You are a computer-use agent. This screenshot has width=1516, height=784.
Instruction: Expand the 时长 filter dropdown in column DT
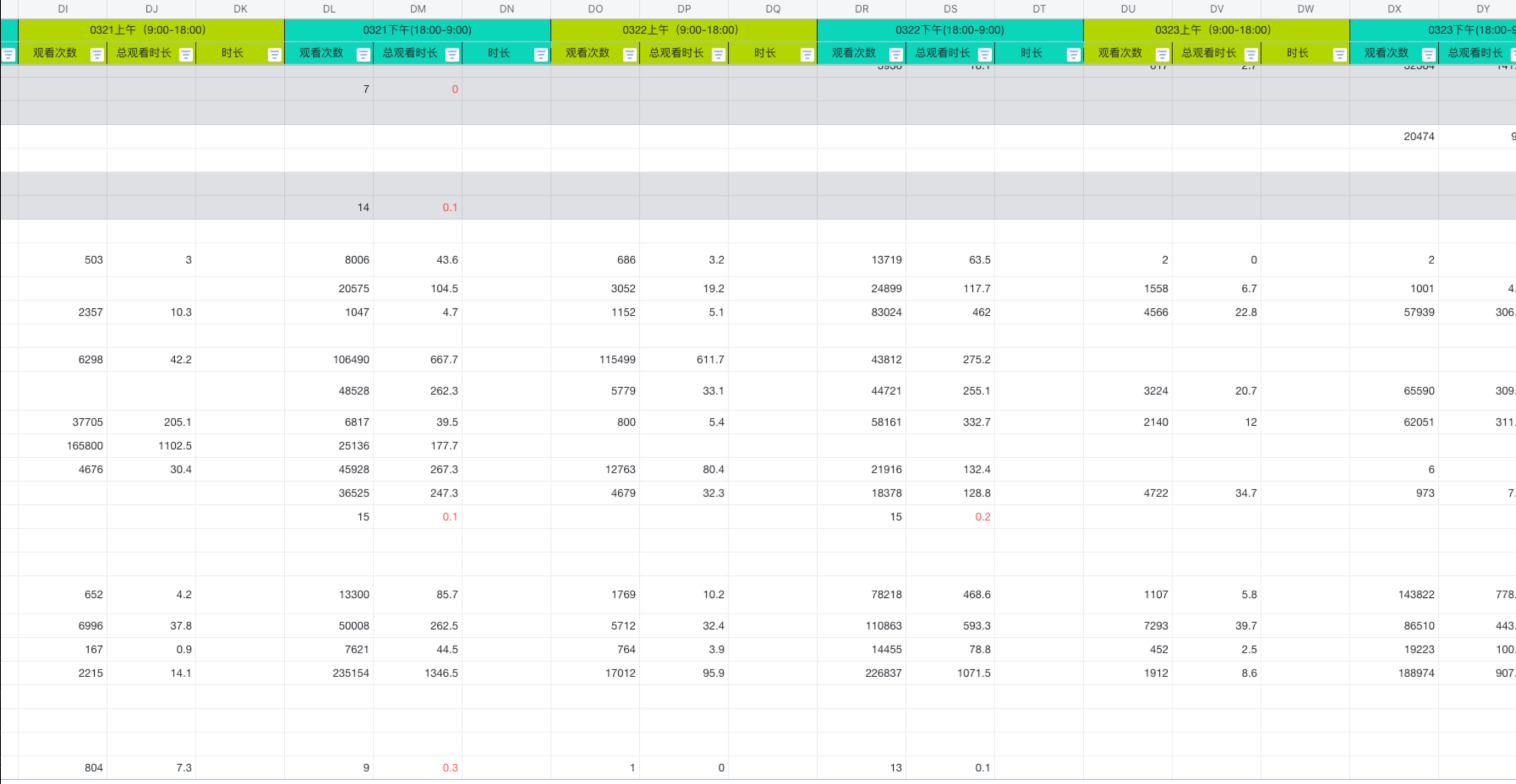(1074, 55)
